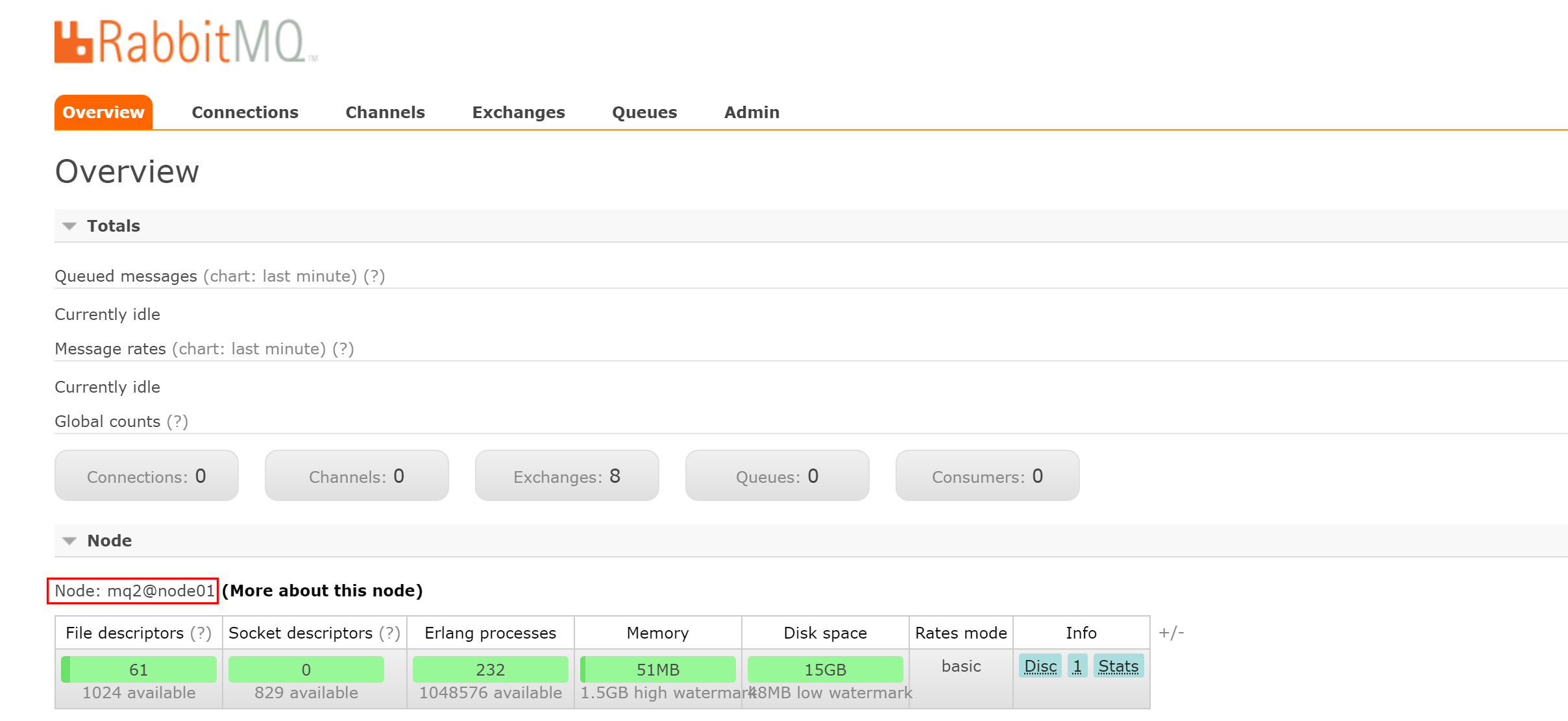The image size is (1568, 721).
Task: Open the Admin tab
Action: [752, 112]
